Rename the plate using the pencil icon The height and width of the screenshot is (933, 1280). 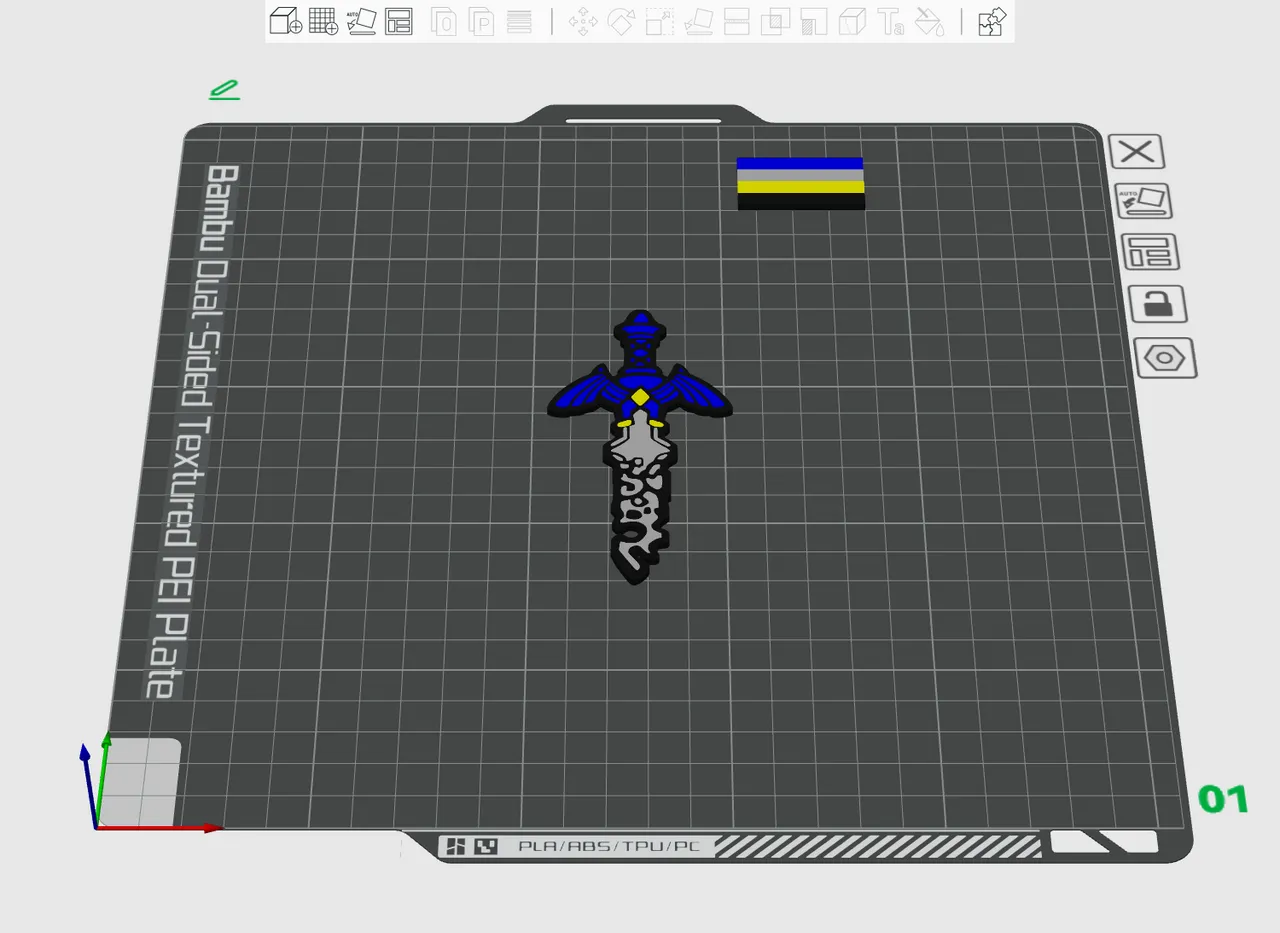(x=224, y=89)
